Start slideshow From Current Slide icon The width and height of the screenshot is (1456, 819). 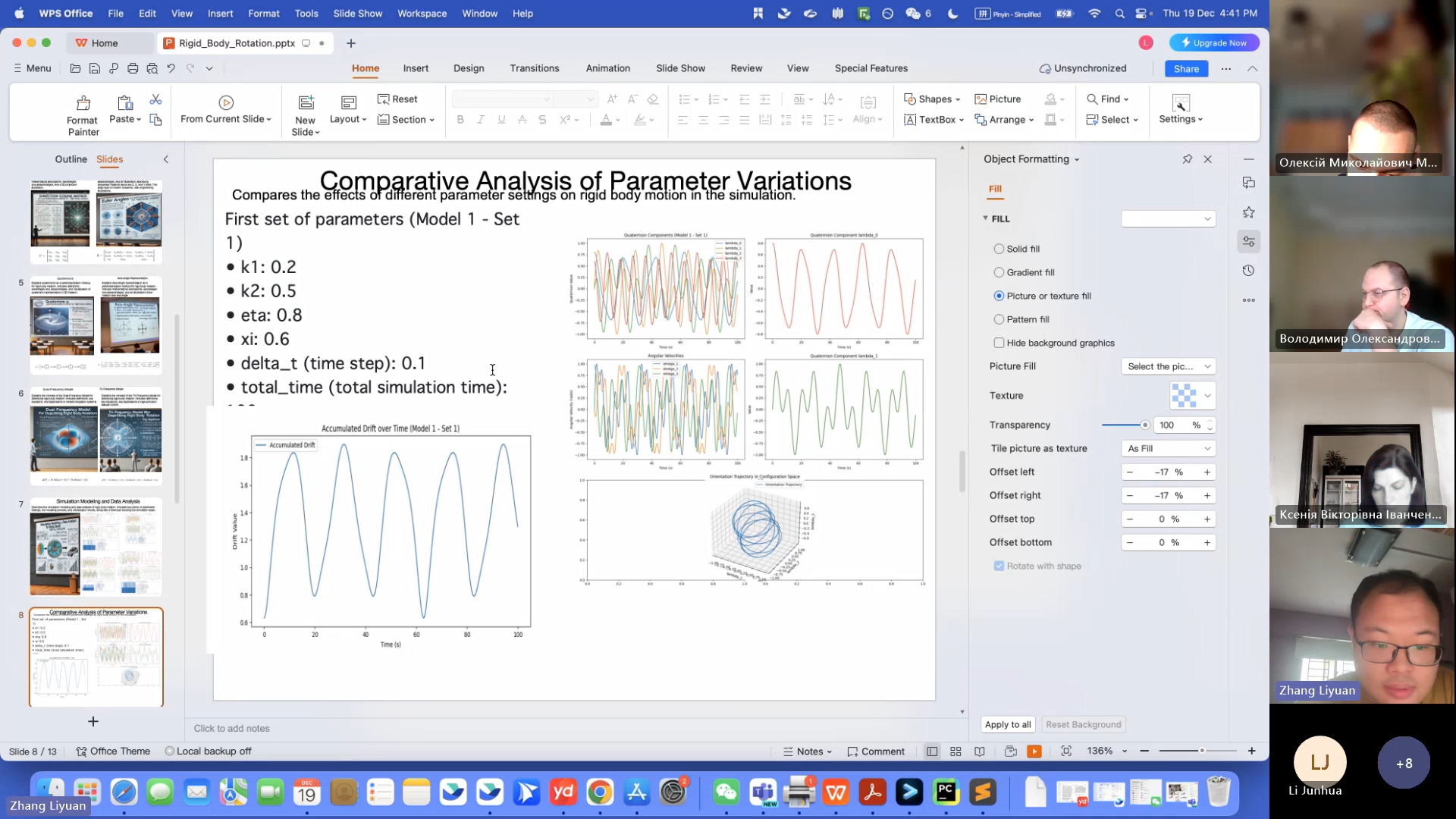click(x=226, y=103)
